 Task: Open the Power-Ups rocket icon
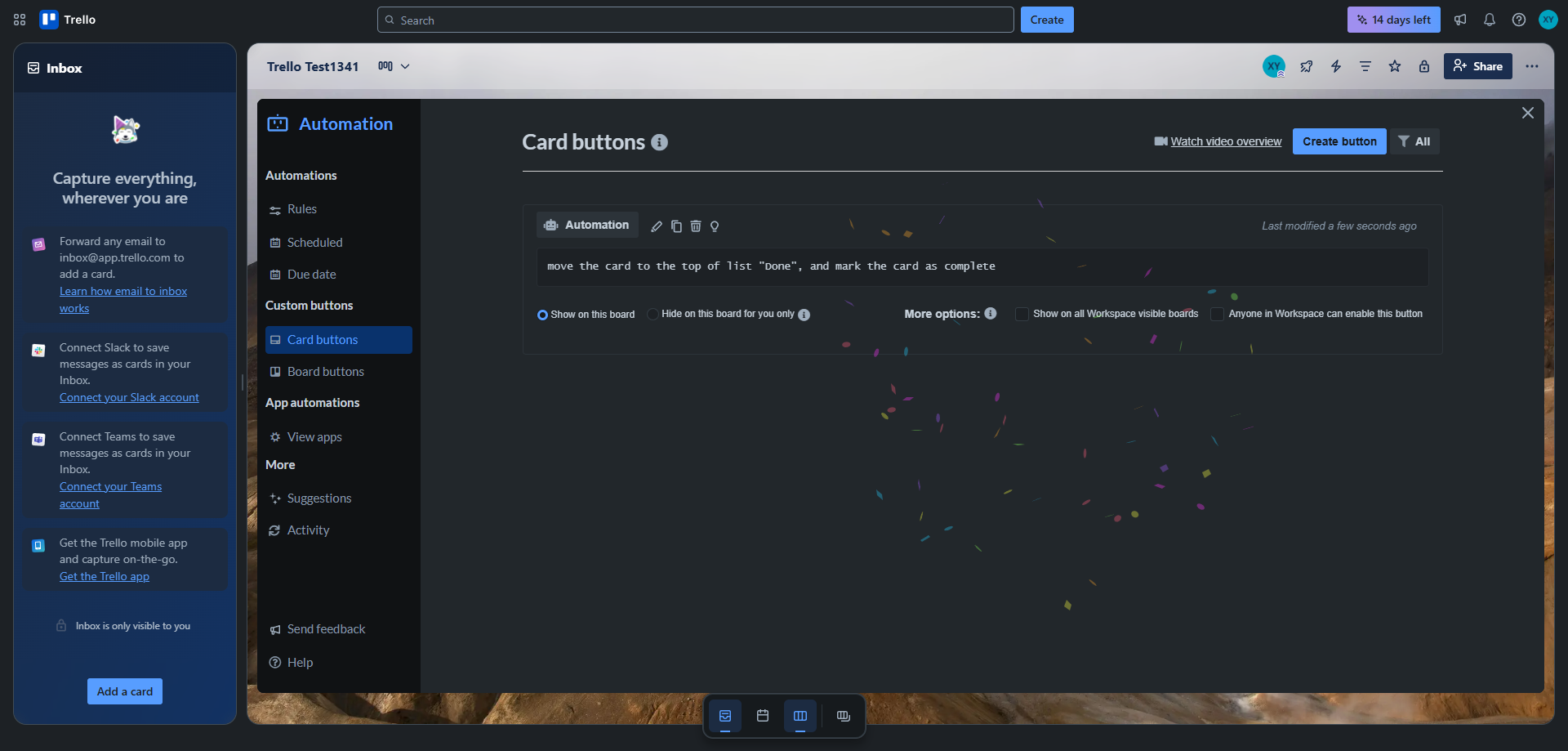coord(1307,66)
